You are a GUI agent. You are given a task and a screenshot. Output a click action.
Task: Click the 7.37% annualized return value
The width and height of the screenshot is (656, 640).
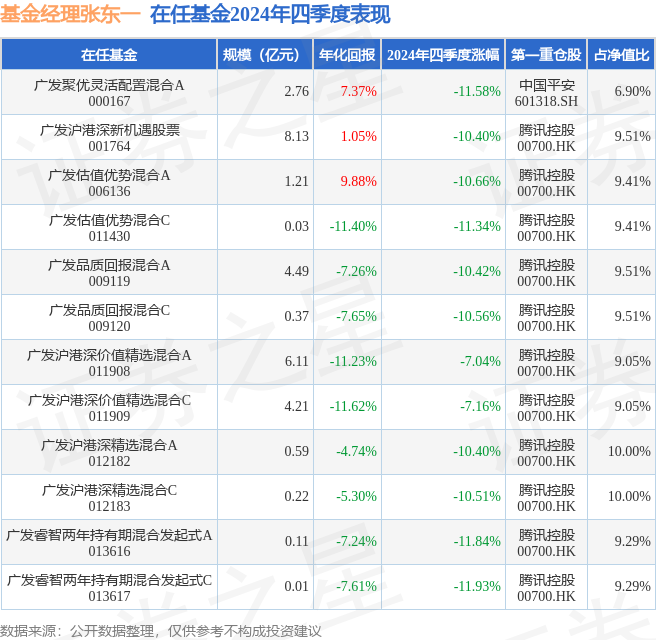coord(359,91)
